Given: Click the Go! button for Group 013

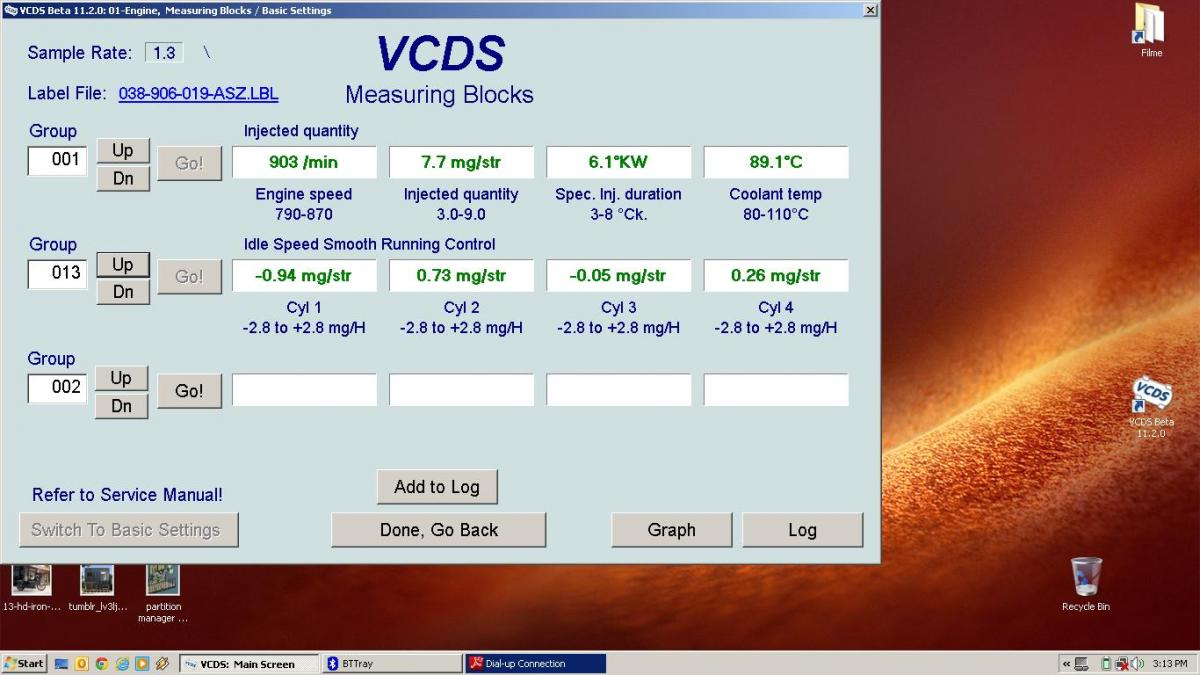Looking at the screenshot, I should click(189, 277).
